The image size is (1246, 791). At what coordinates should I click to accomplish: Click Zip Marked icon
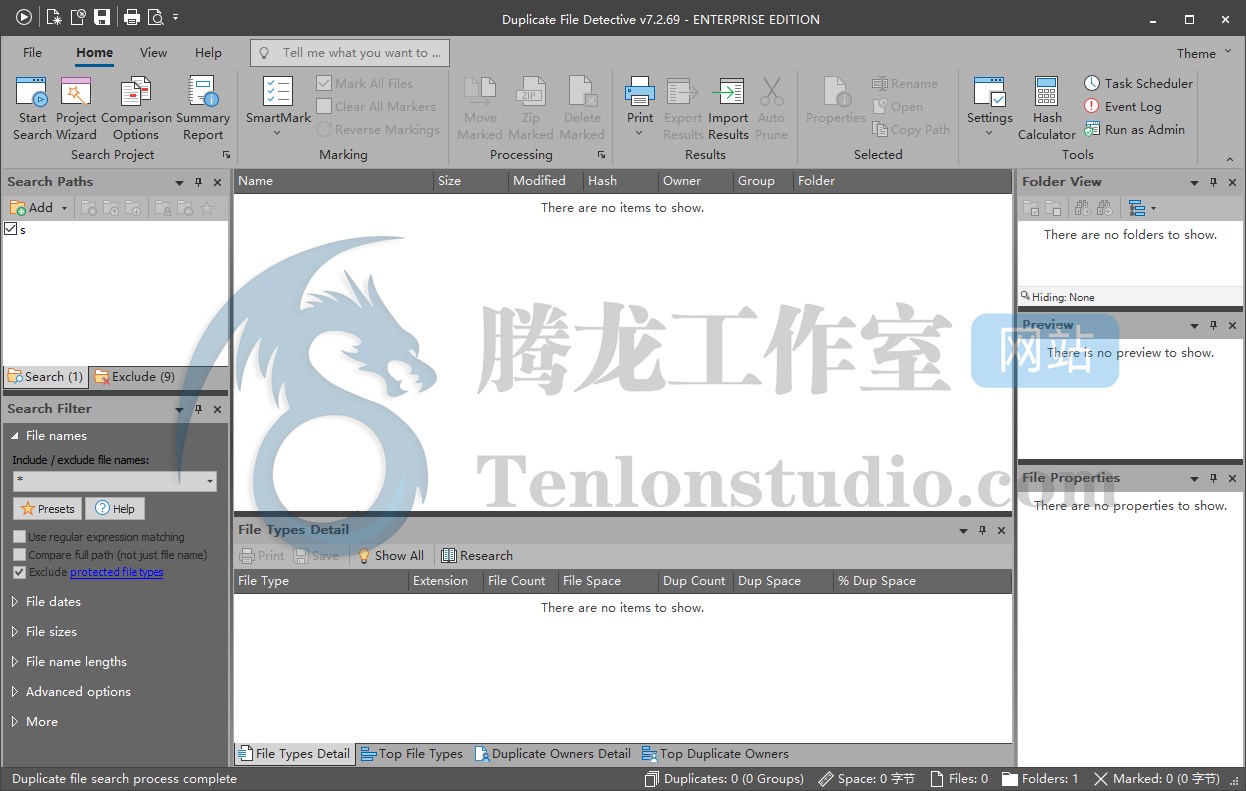[x=530, y=92]
